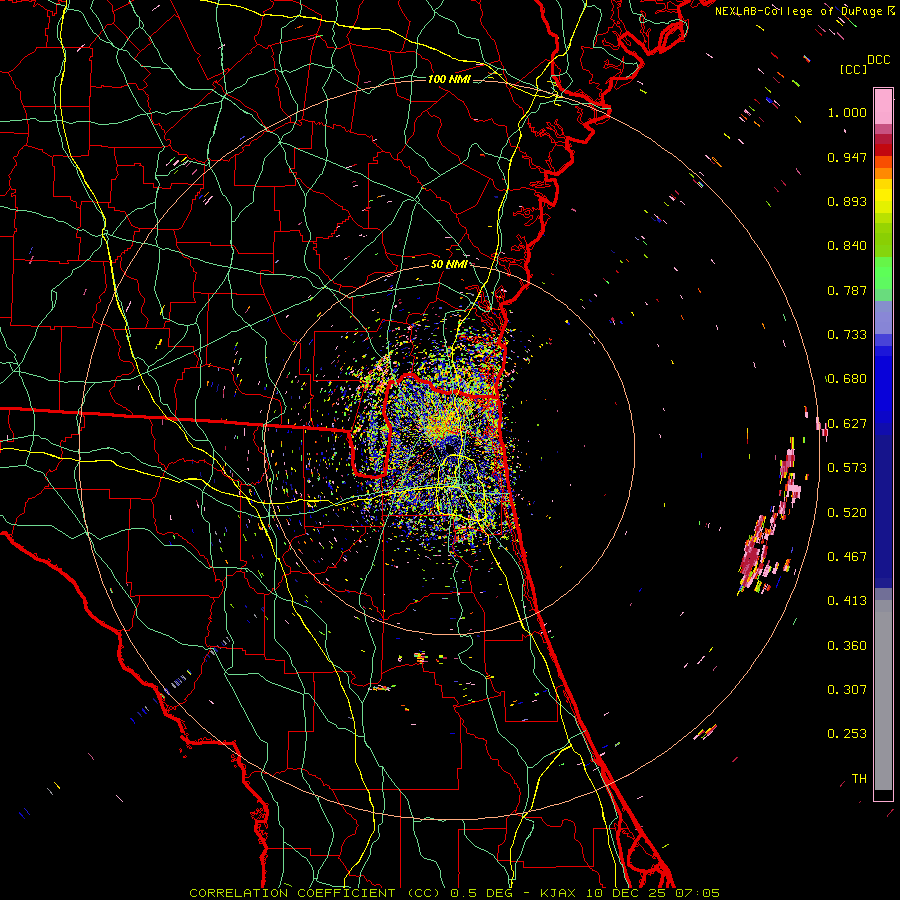Click the 100 NMI range ring label
Image resolution: width=900 pixels, height=900 pixels.
449,79
